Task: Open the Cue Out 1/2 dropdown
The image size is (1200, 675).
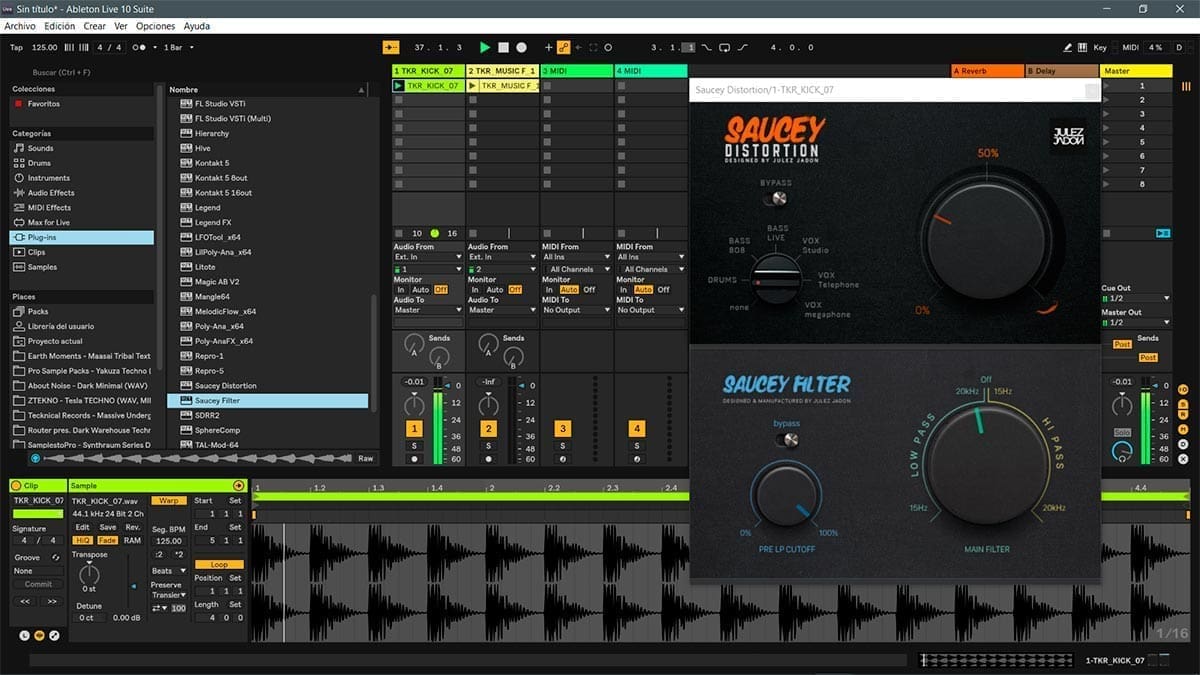Action: click(1135, 298)
